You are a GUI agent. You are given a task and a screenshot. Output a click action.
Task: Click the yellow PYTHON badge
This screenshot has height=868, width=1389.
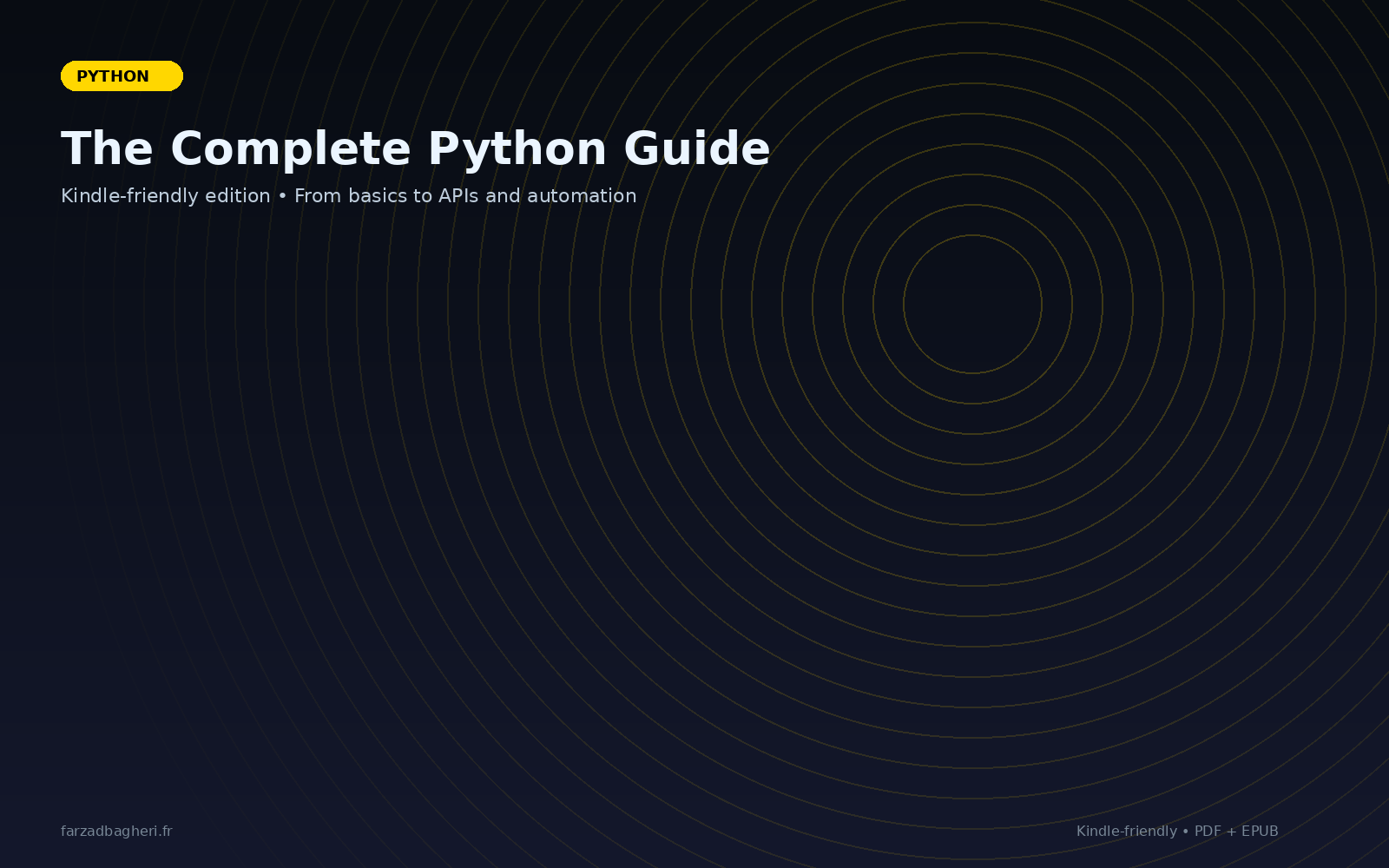point(122,76)
